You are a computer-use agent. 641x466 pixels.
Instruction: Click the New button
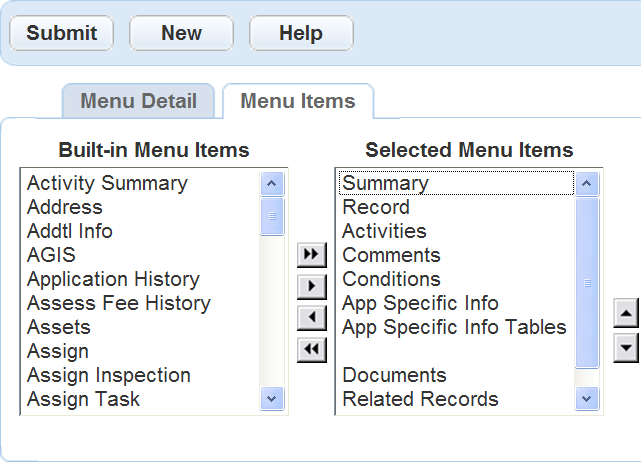coord(181,33)
